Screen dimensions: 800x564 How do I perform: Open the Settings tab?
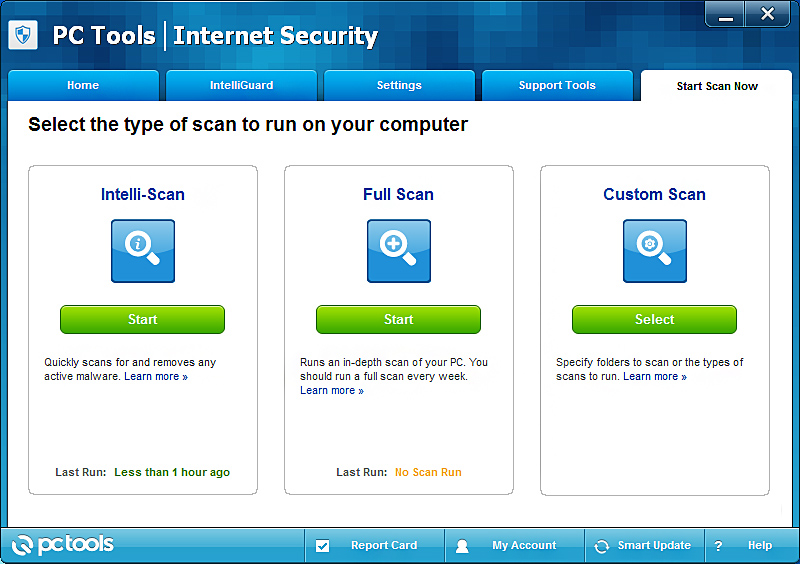[399, 85]
